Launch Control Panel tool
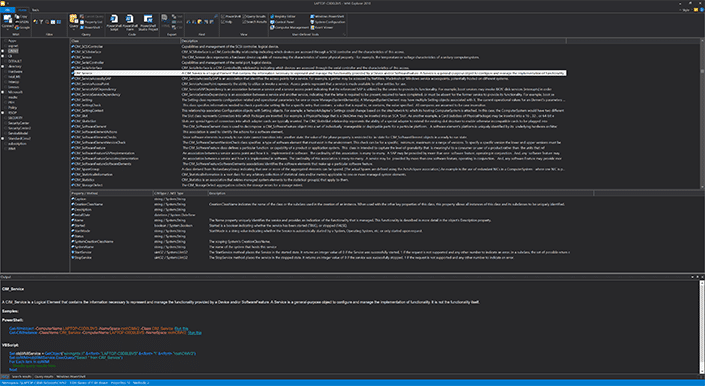 pyautogui.click(x=282, y=22)
